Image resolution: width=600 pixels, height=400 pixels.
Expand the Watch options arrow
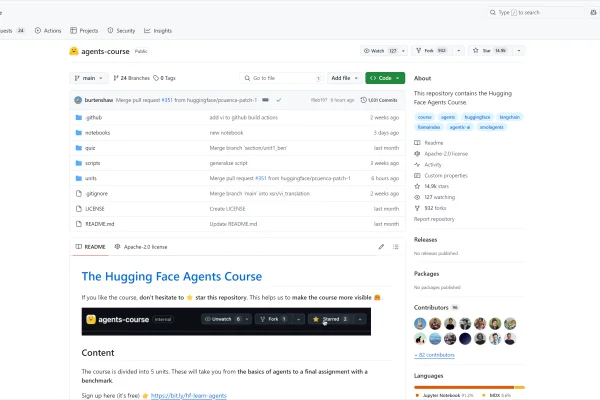click(403, 51)
